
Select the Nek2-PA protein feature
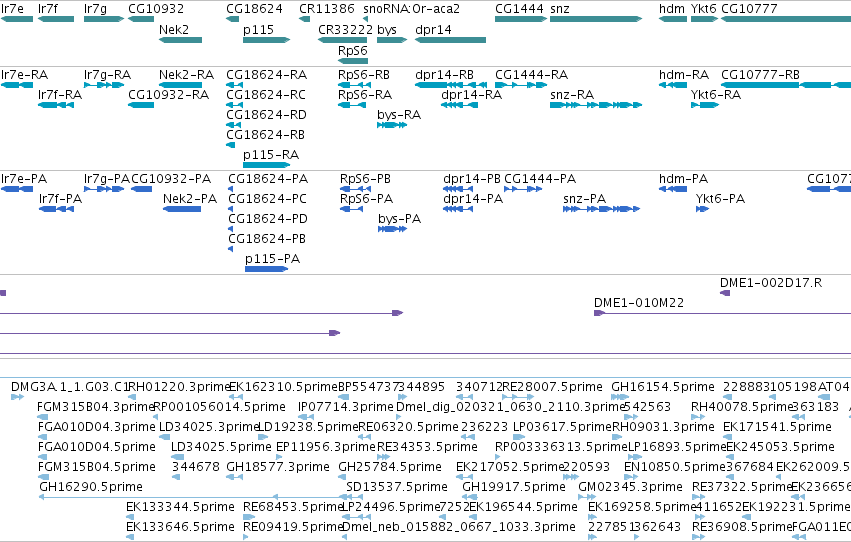point(182,209)
